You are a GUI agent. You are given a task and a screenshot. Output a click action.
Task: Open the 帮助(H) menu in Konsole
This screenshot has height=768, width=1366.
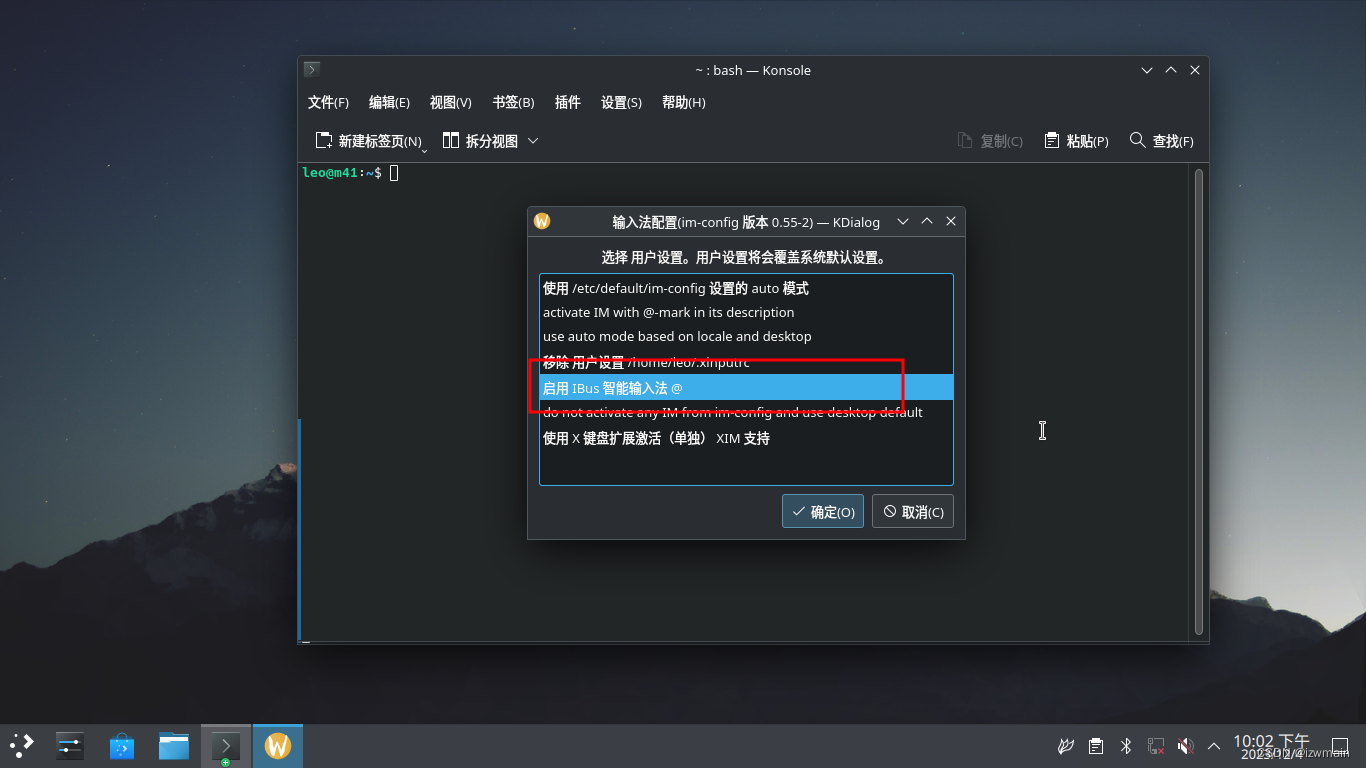(683, 102)
